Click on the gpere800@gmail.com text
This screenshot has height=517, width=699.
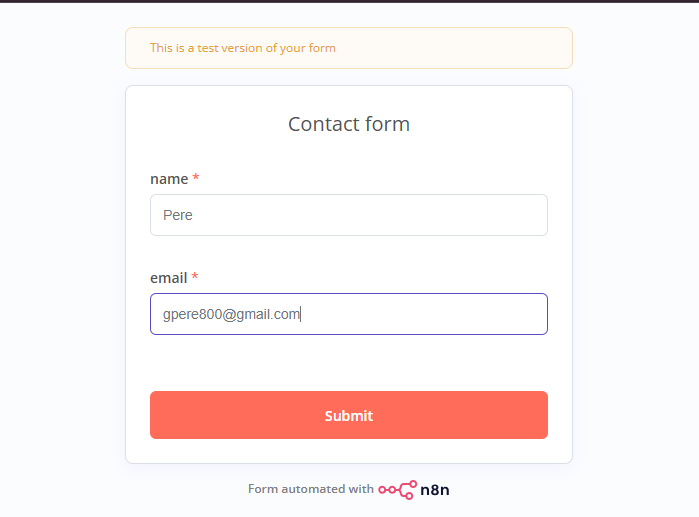231,314
